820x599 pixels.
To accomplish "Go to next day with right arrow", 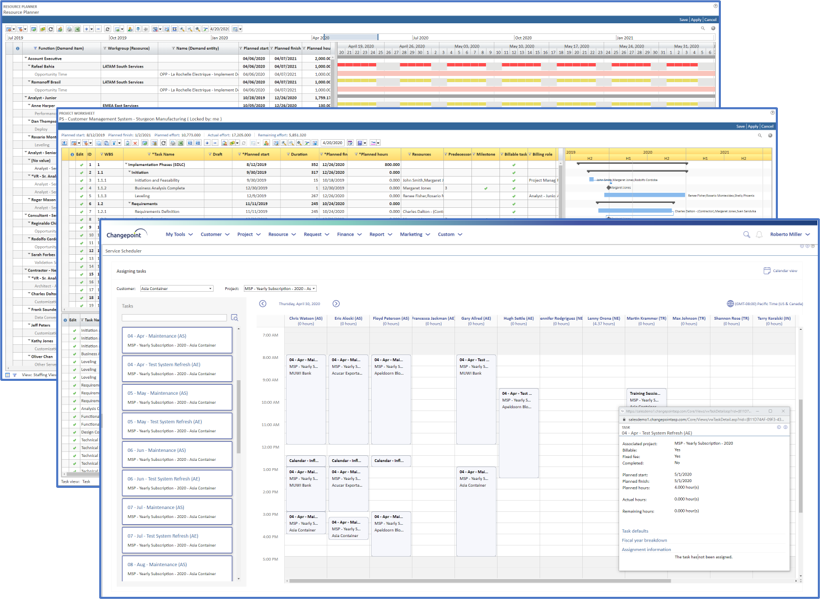I will [336, 304].
